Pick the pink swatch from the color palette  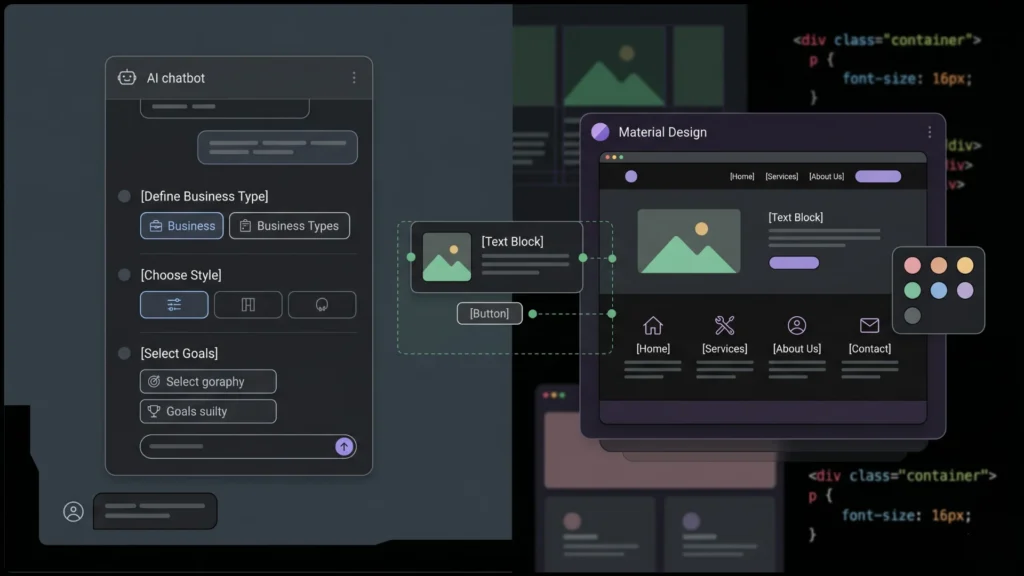[911, 265]
